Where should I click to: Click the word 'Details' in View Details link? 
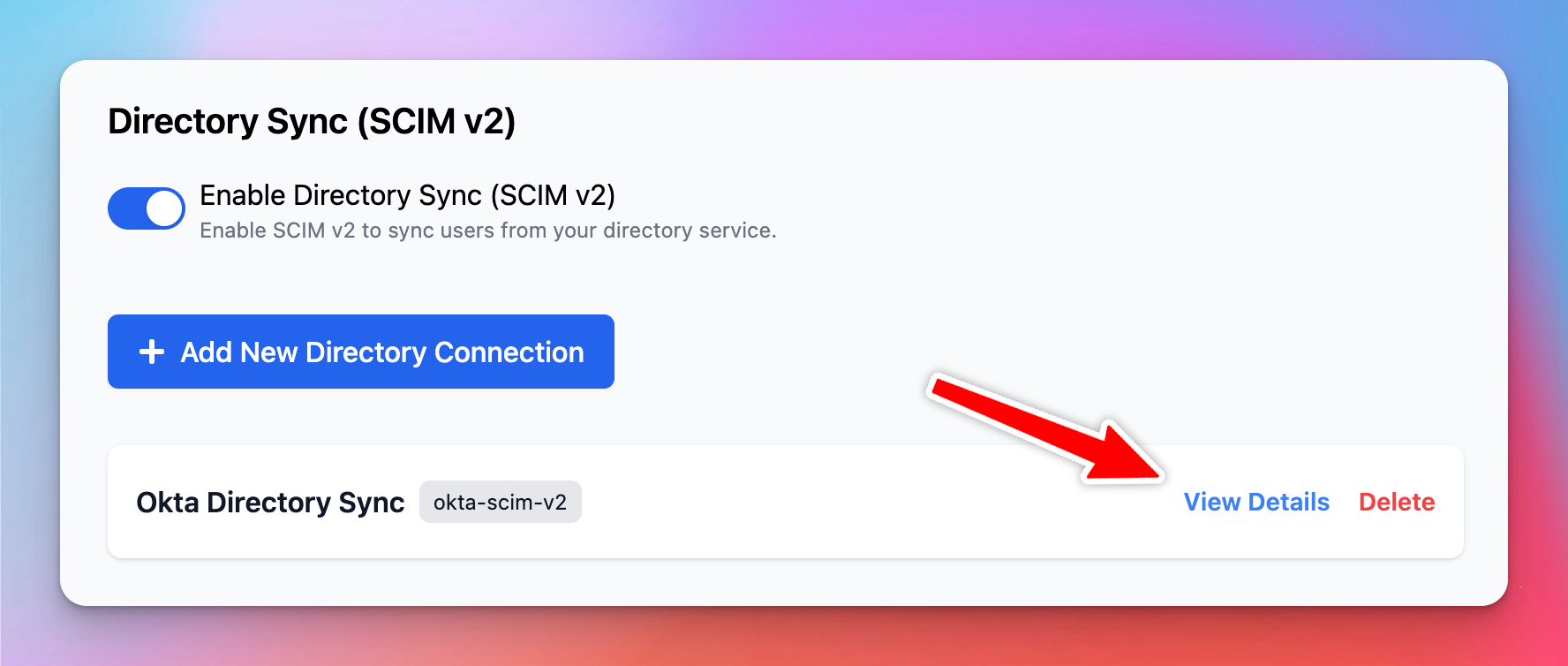point(1289,502)
